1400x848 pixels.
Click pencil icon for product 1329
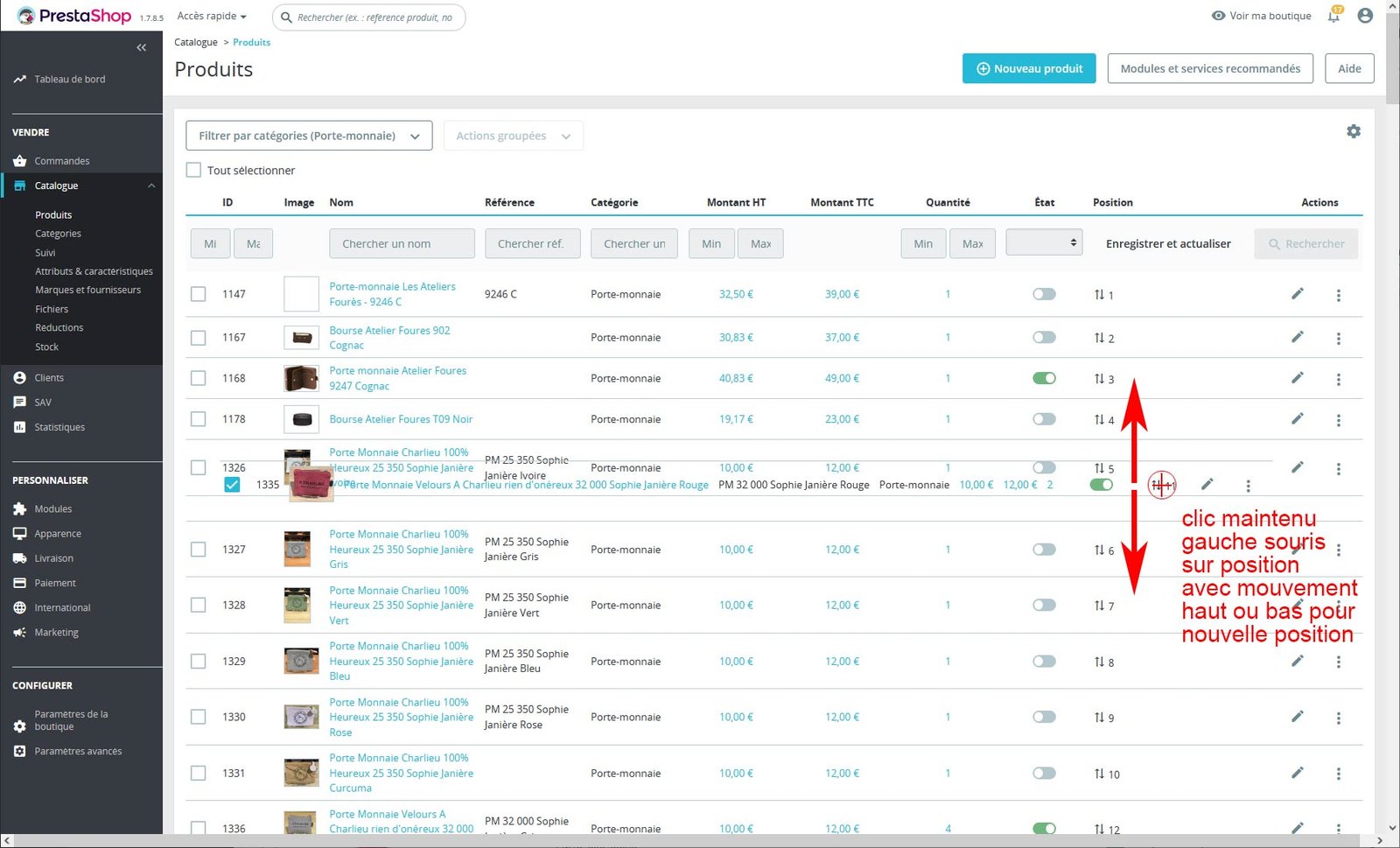click(x=1297, y=661)
